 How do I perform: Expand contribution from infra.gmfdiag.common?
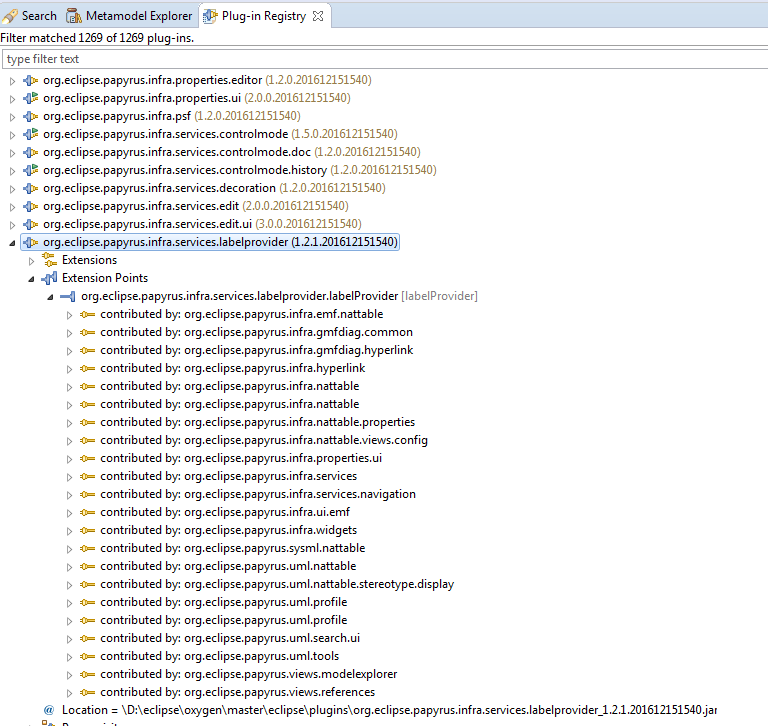click(x=70, y=333)
